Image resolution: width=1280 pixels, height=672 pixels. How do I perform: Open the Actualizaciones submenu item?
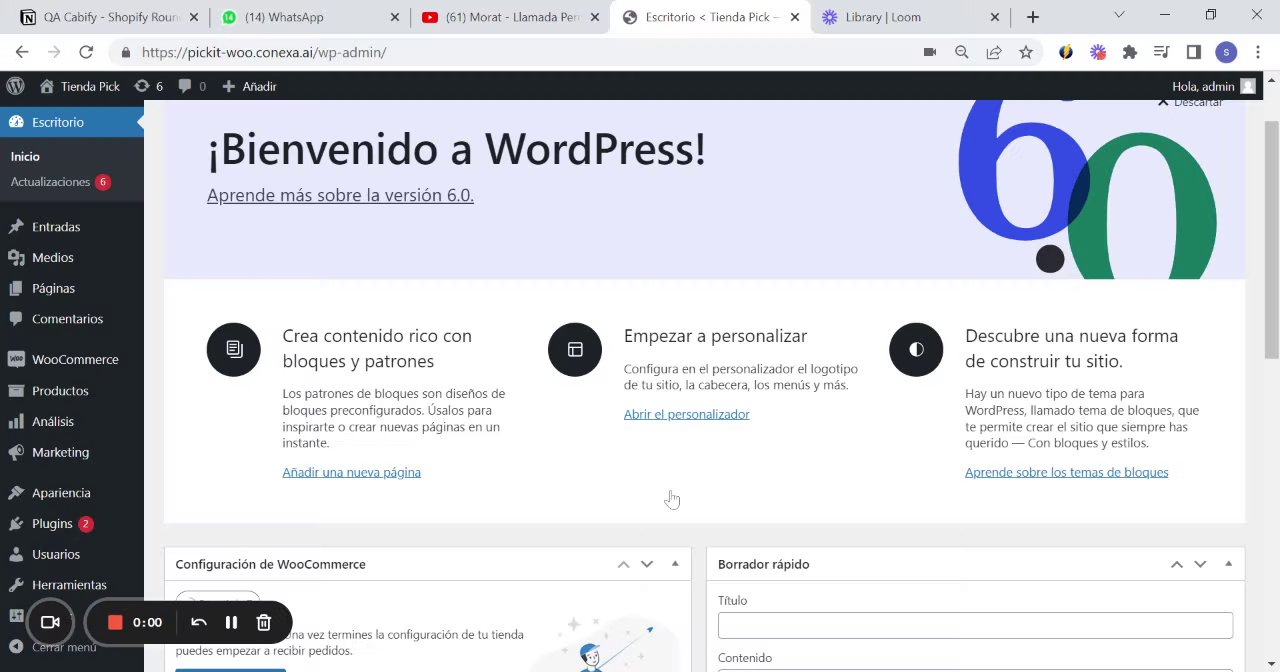point(60,182)
